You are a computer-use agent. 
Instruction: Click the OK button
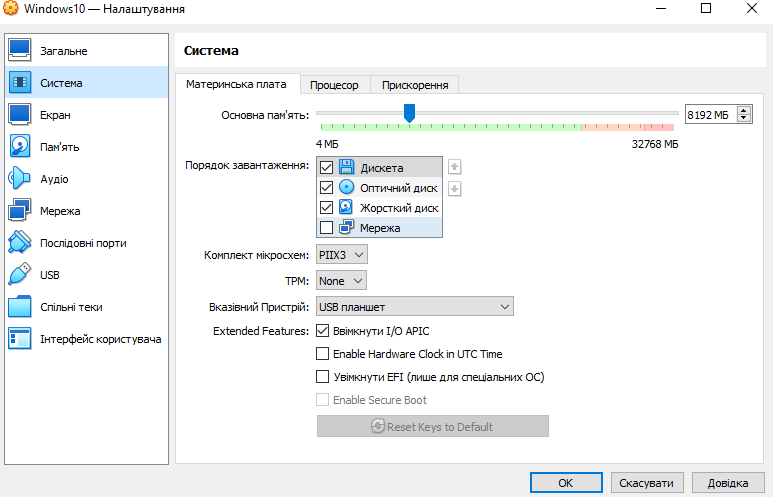pyautogui.click(x=566, y=483)
